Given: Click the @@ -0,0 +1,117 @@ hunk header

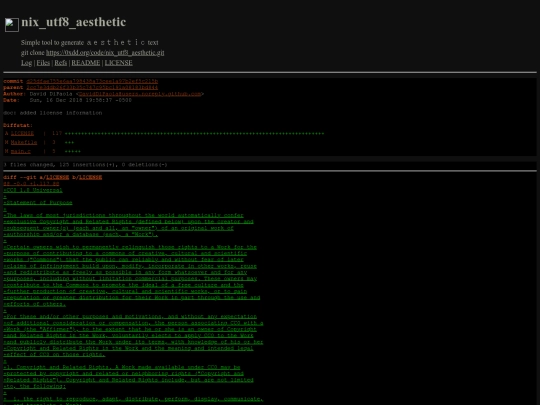Looking at the screenshot, I should click(31, 184).
